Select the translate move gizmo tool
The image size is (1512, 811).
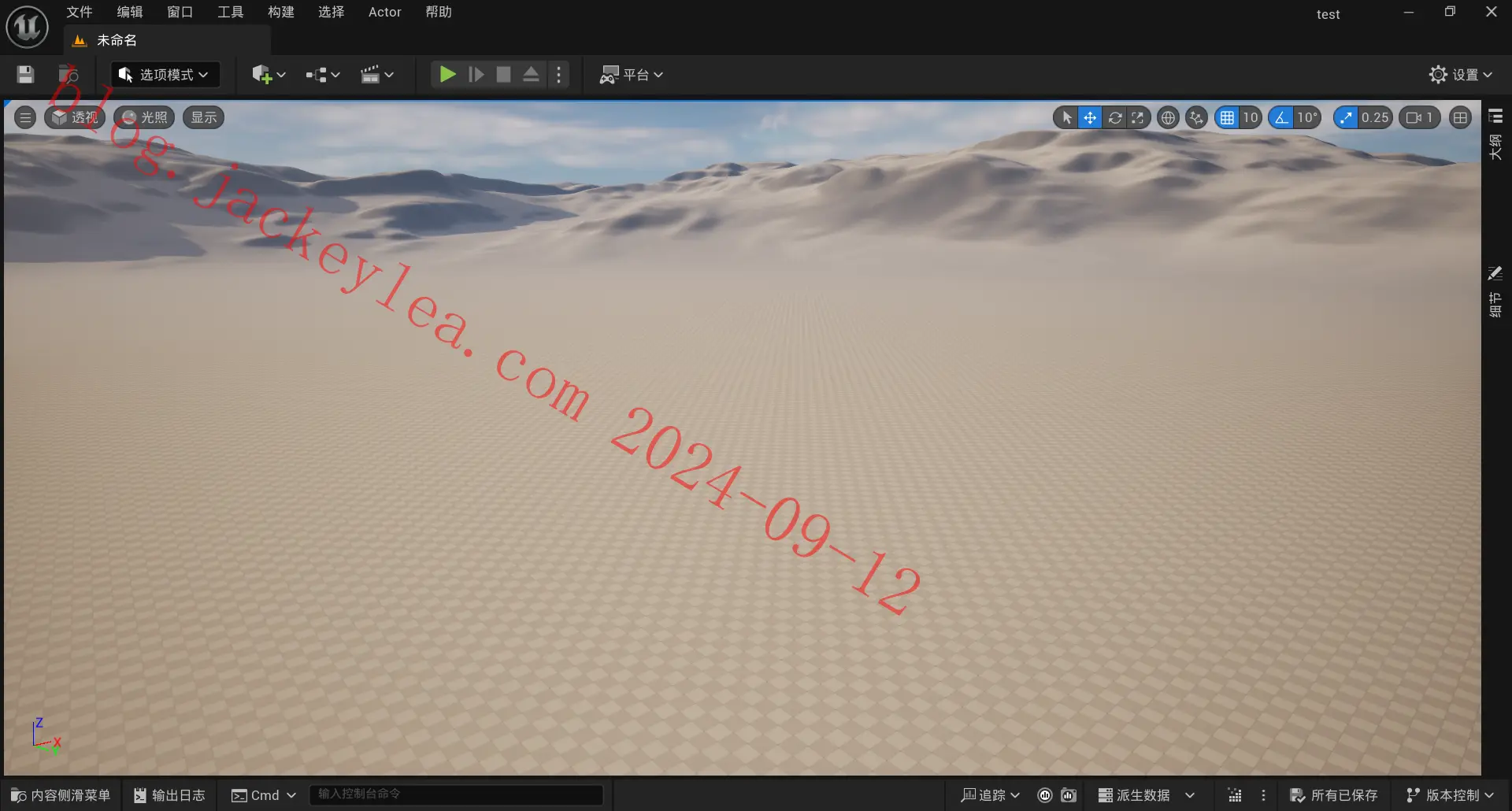pos(1090,118)
